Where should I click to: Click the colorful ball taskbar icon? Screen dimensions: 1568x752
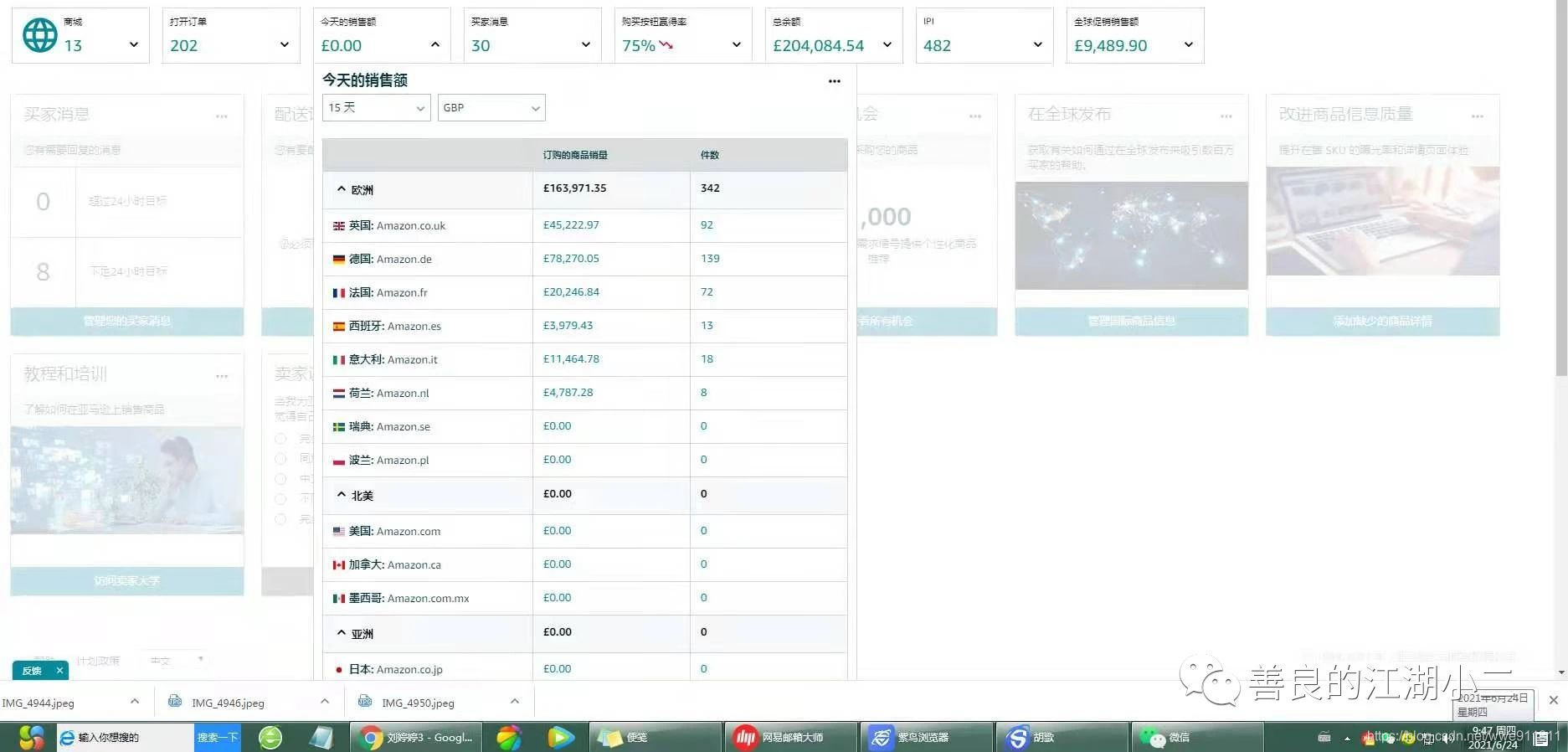(509, 738)
